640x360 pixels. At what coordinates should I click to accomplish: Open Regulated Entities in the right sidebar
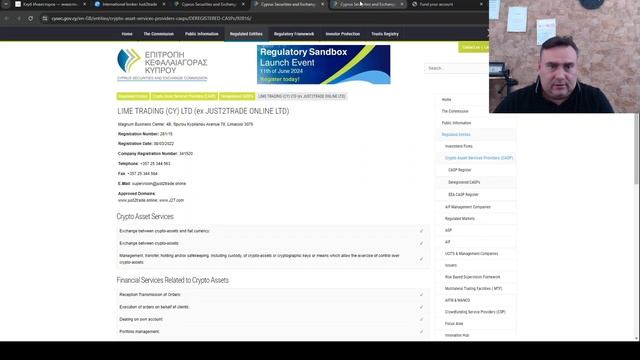[x=456, y=134]
